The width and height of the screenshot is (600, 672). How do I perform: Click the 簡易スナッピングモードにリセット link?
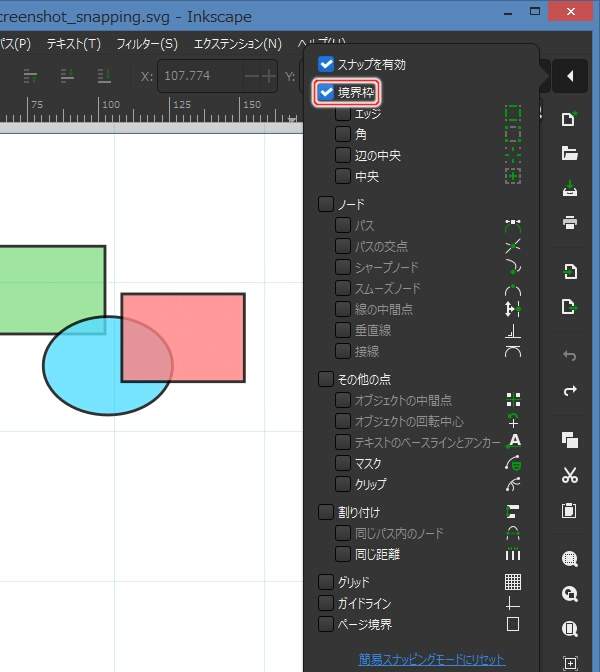tap(432, 660)
